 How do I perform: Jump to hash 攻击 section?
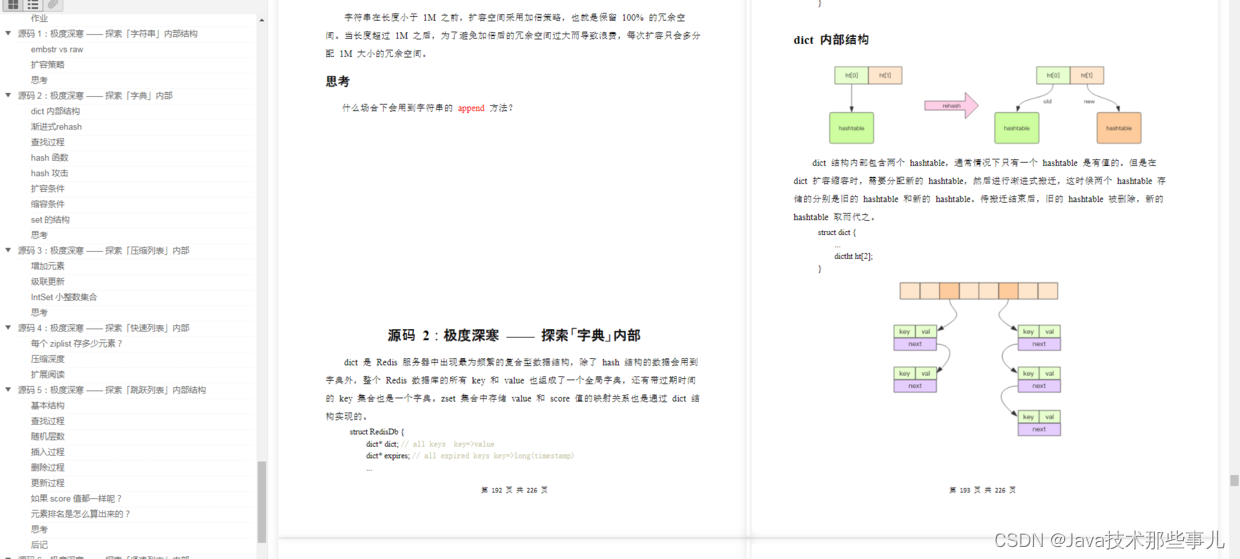pyautogui.click(x=49, y=173)
